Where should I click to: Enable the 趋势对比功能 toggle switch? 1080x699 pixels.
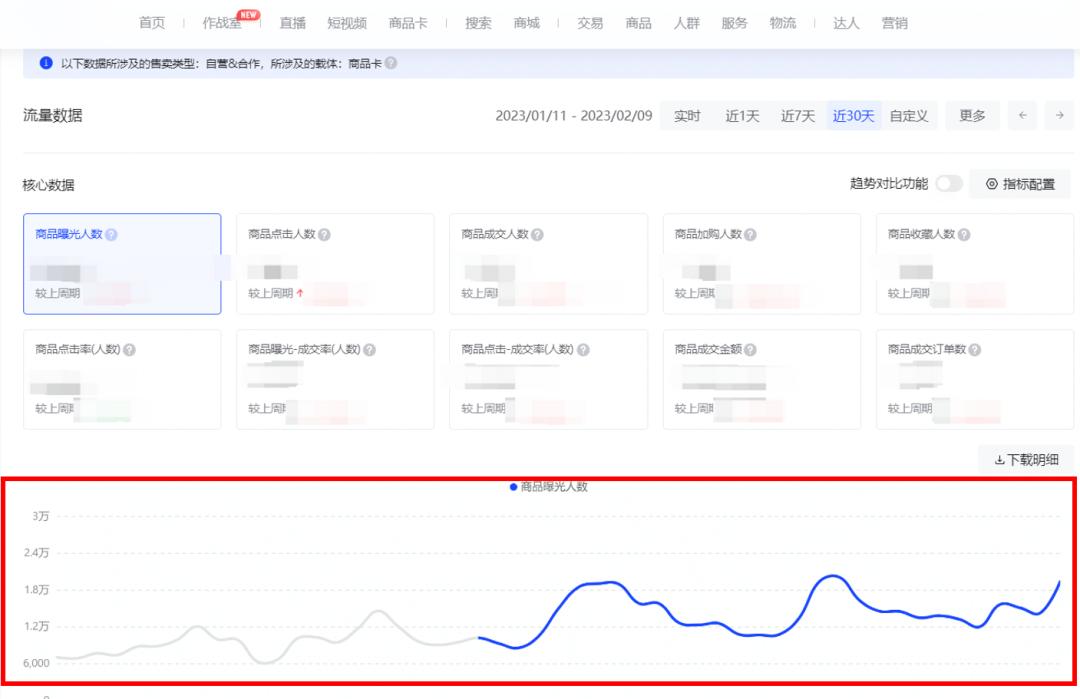[x=948, y=183]
